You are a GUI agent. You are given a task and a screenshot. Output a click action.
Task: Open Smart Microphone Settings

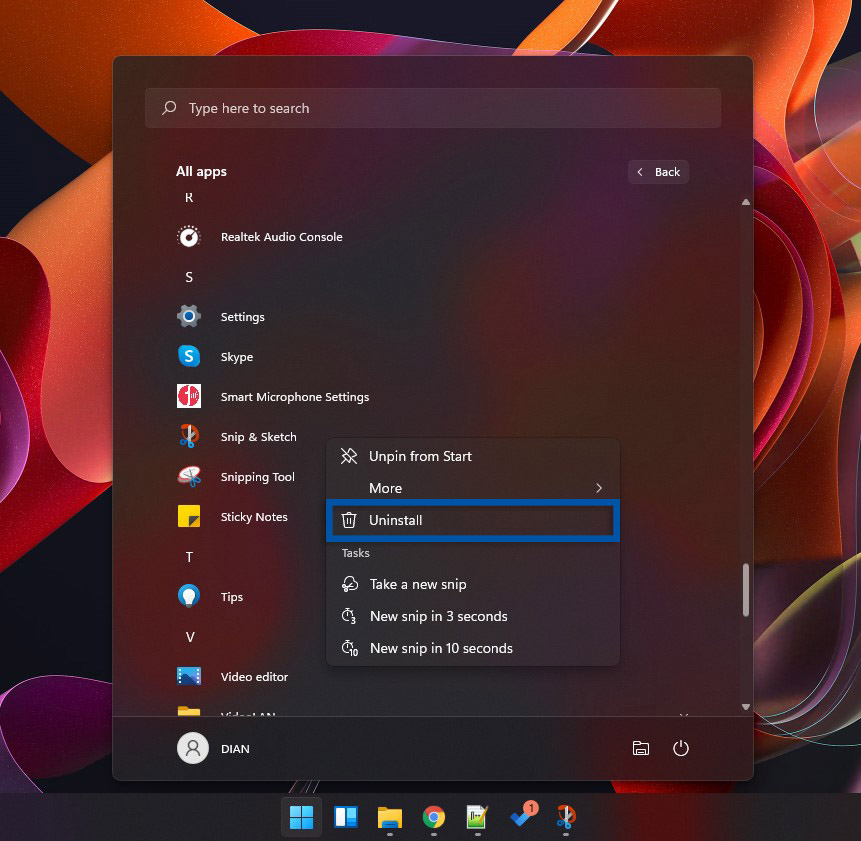point(294,396)
